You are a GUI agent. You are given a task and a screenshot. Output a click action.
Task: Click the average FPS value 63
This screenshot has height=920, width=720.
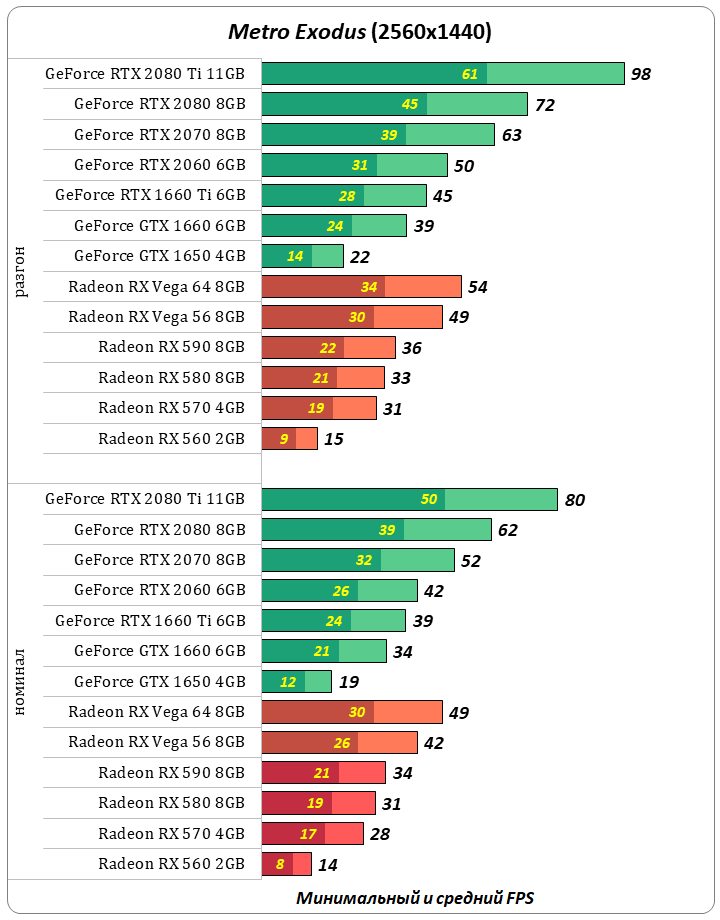[511, 135]
